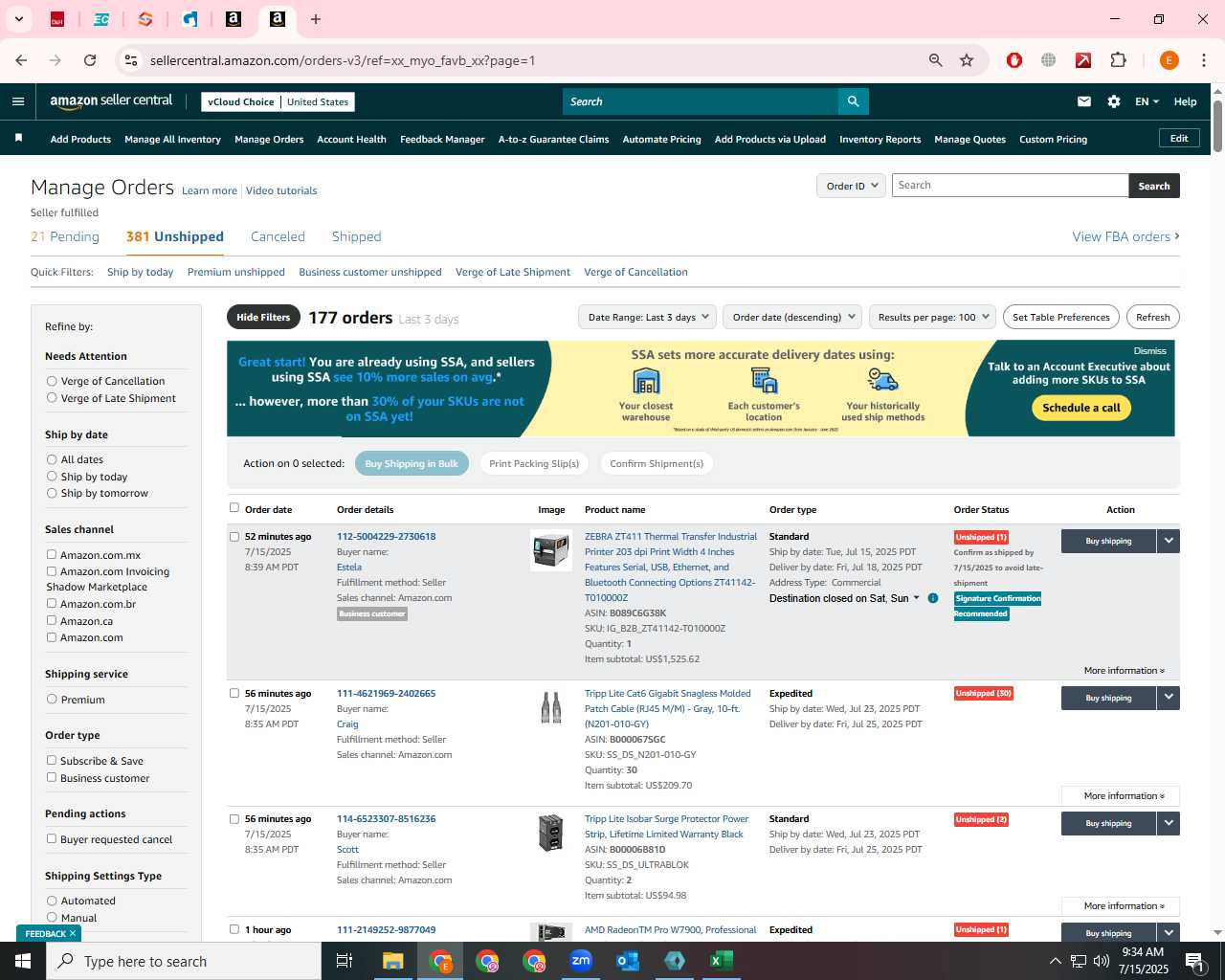Click the bookmark flag icon in nav bar
Image resolution: width=1225 pixels, height=980 pixels.
(x=18, y=139)
